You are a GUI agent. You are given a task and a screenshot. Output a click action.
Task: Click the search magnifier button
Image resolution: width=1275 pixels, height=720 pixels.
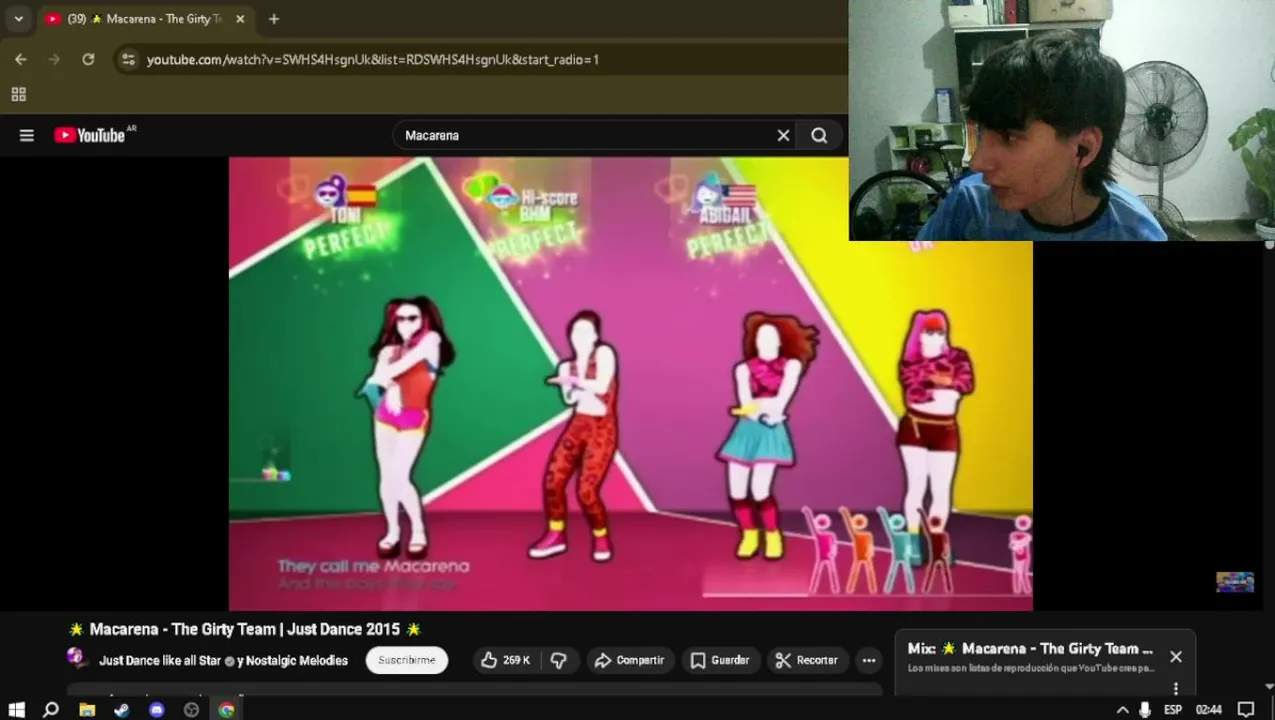[819, 135]
